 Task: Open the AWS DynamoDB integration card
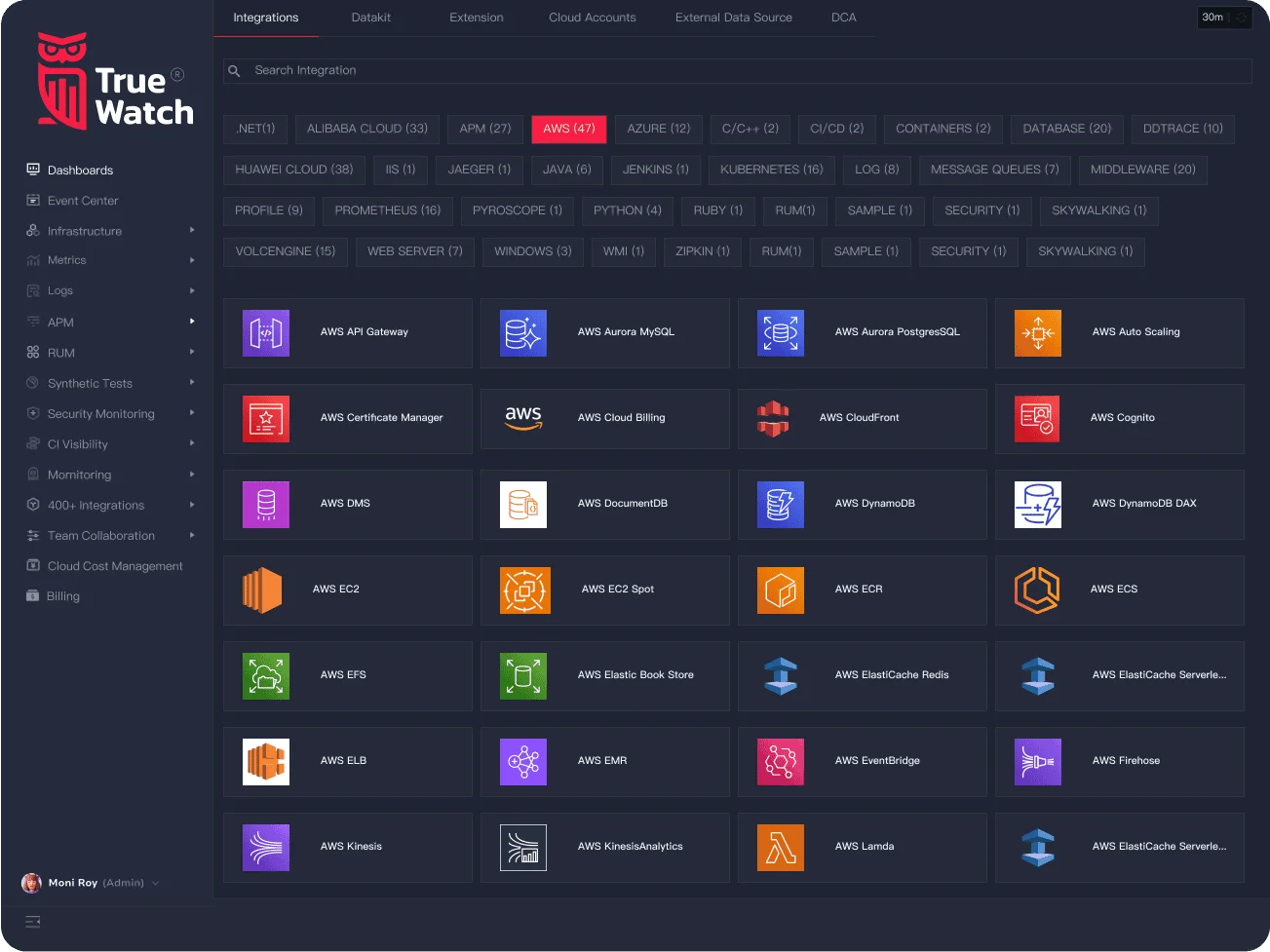(x=863, y=505)
